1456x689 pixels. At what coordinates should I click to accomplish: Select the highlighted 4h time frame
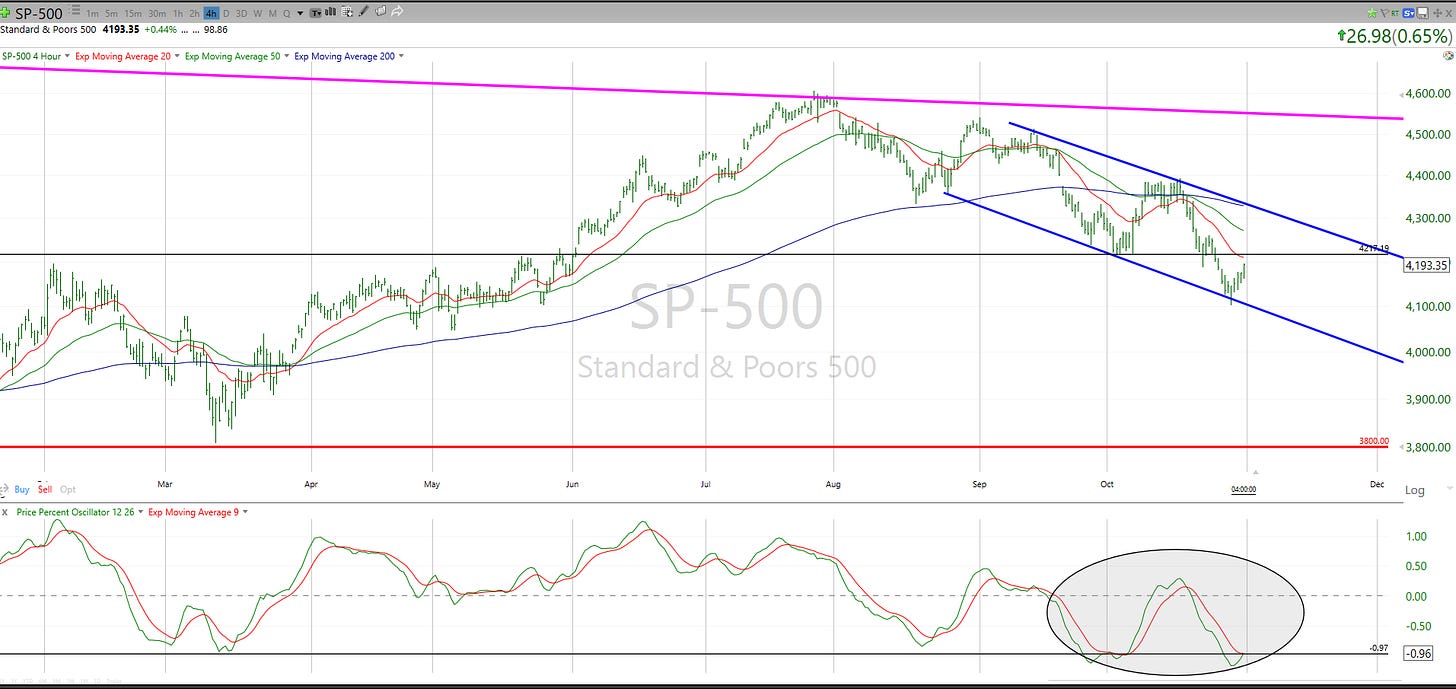point(211,13)
